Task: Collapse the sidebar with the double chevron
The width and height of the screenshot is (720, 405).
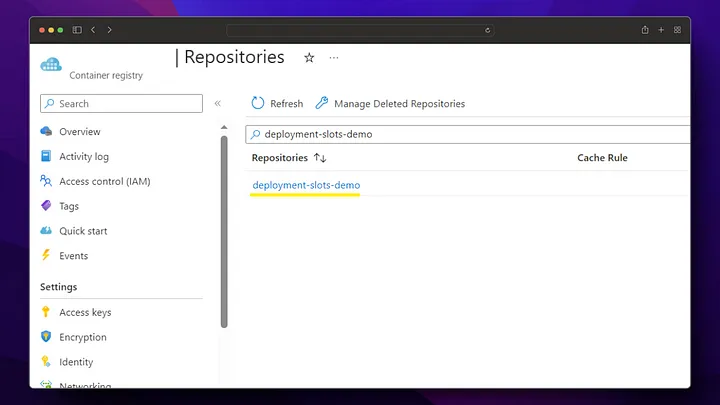Action: (218, 103)
